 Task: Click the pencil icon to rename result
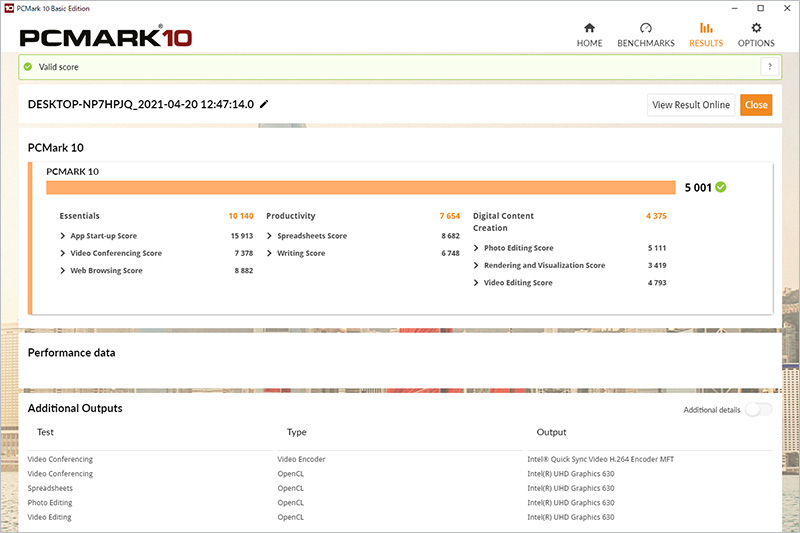pyautogui.click(x=264, y=105)
